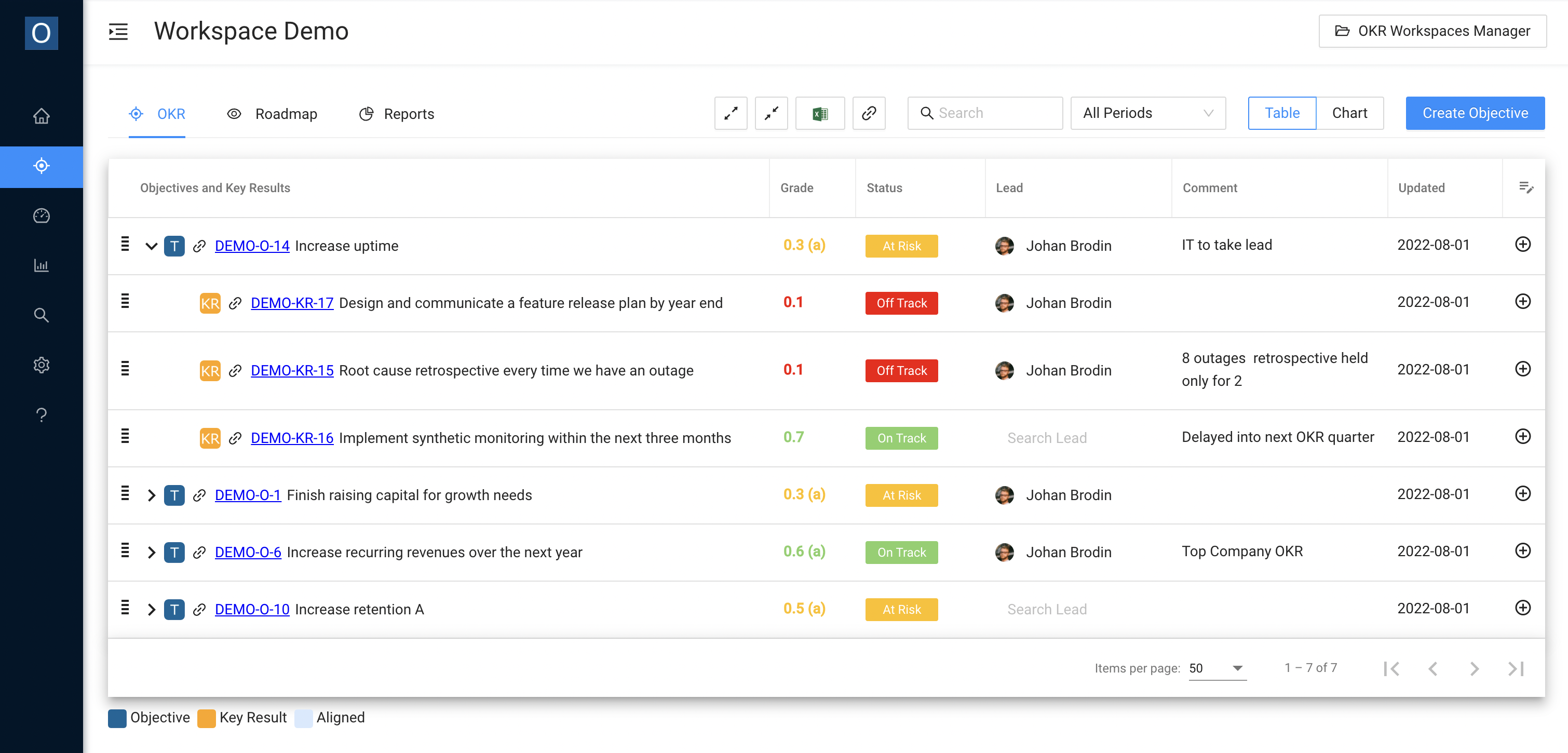Switch to Table view
Image resolution: width=1568 pixels, height=753 pixels.
click(x=1282, y=113)
